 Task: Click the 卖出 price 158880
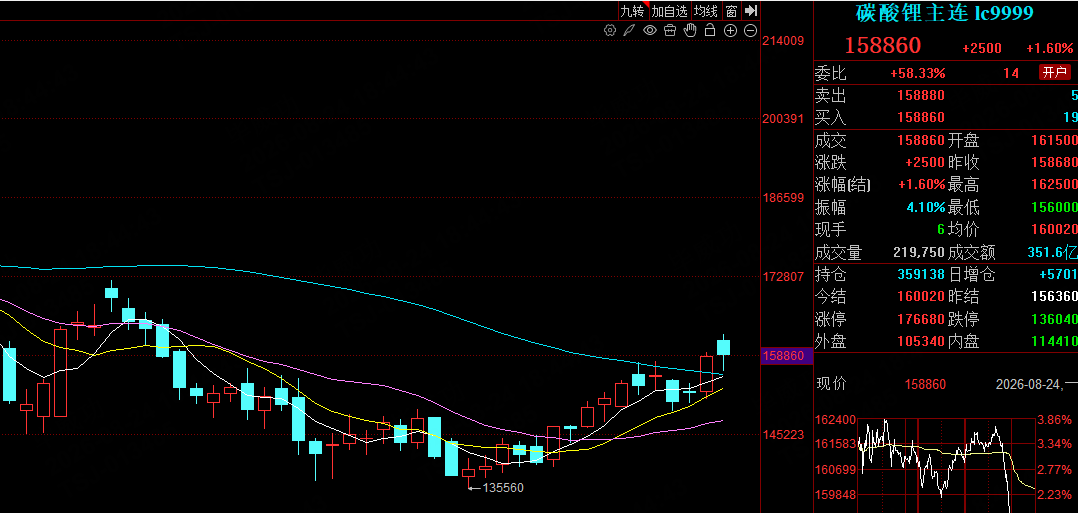click(x=921, y=95)
